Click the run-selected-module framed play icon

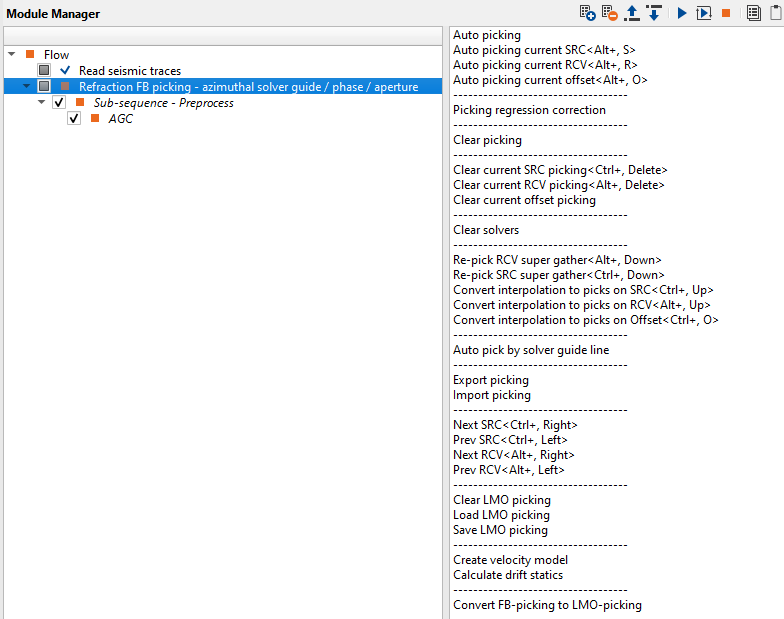tap(704, 13)
